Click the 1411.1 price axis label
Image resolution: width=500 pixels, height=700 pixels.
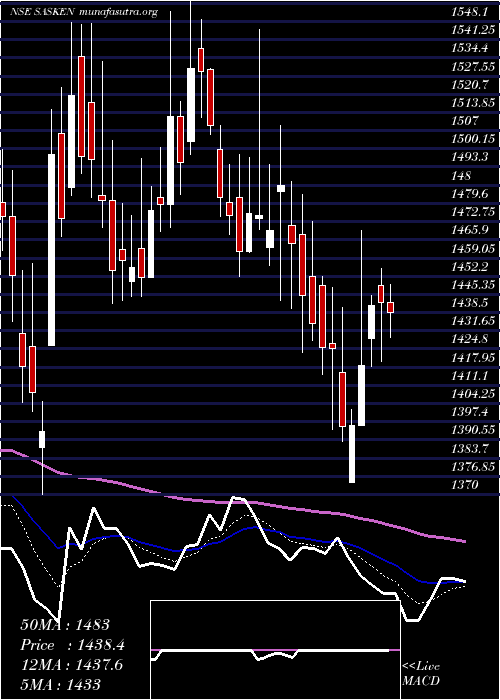point(472,375)
